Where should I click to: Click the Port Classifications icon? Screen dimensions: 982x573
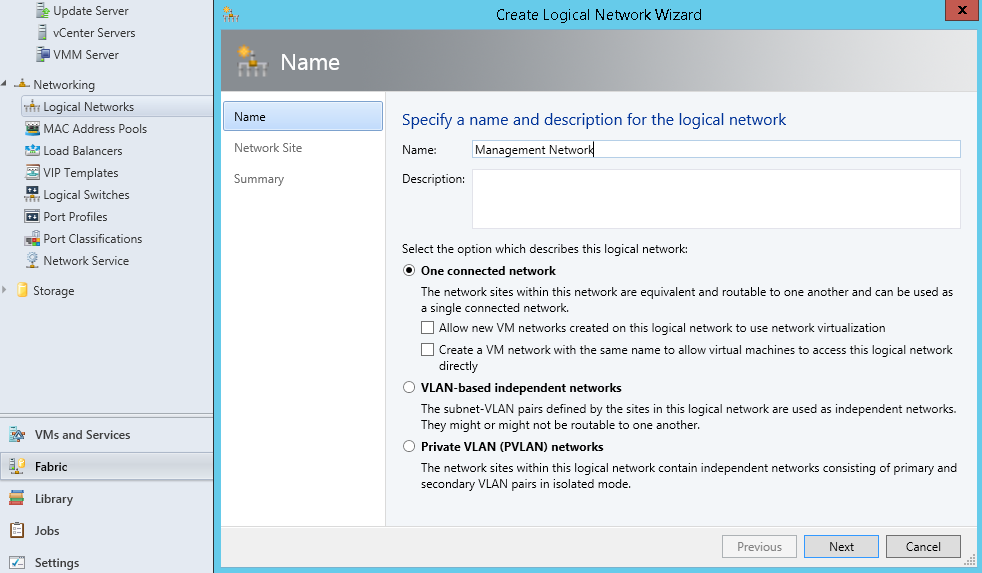click(x=32, y=239)
